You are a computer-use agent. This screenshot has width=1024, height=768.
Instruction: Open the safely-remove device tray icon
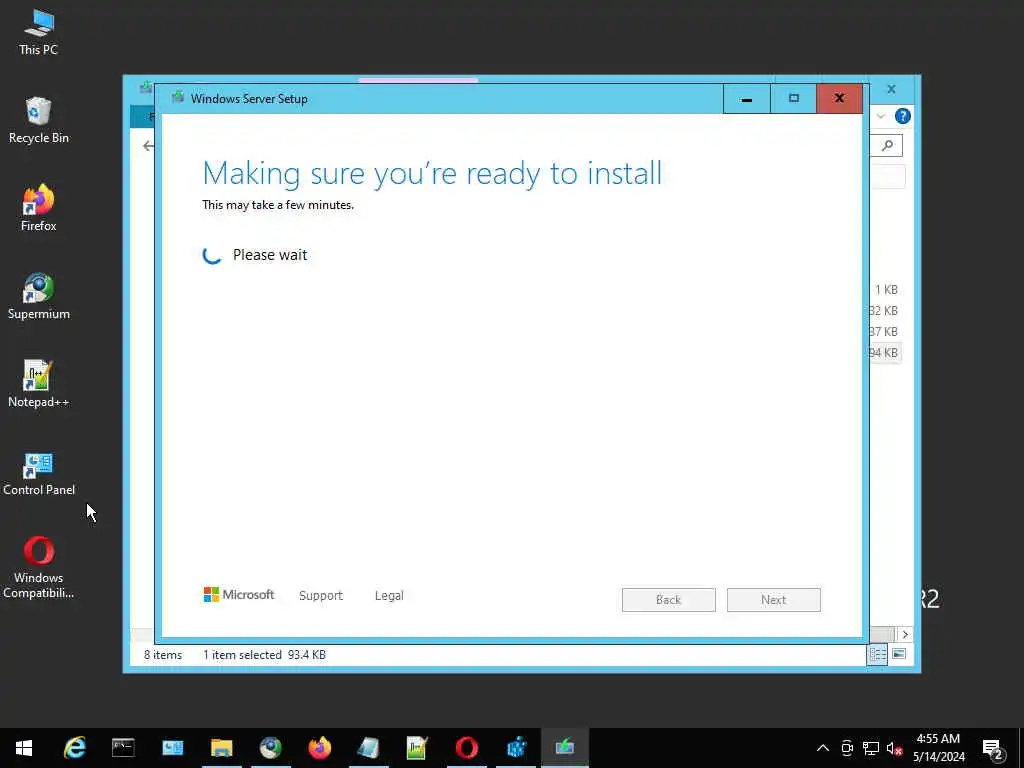tap(847, 748)
